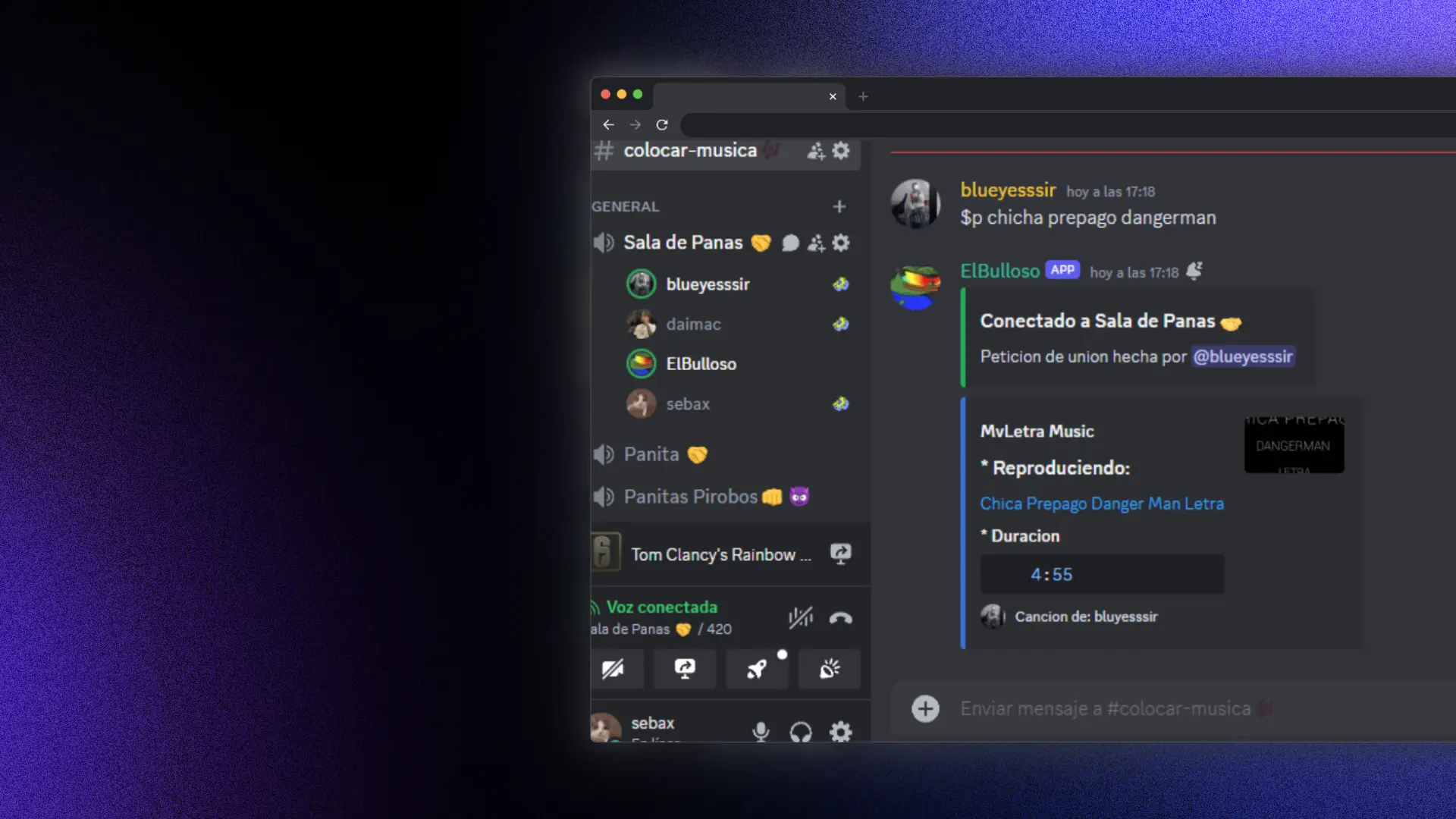Open Tom Clancy's Rainbow activity panel
The image size is (1456, 819).
pos(720,554)
